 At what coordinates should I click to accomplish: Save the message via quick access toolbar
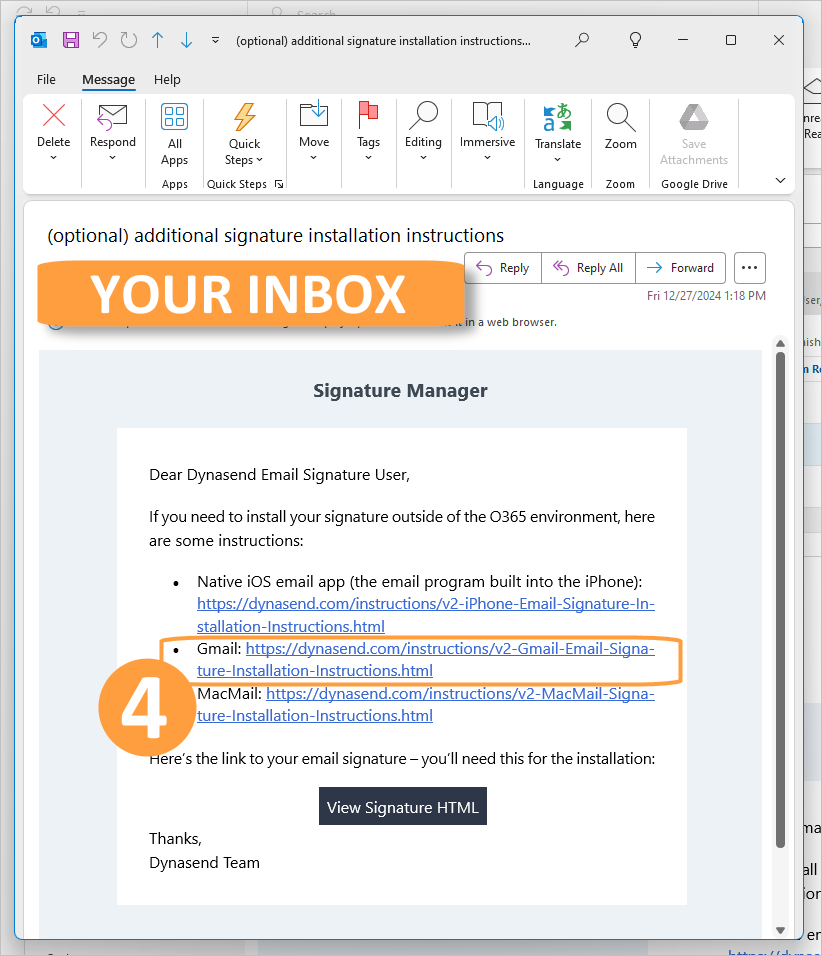[x=70, y=40]
